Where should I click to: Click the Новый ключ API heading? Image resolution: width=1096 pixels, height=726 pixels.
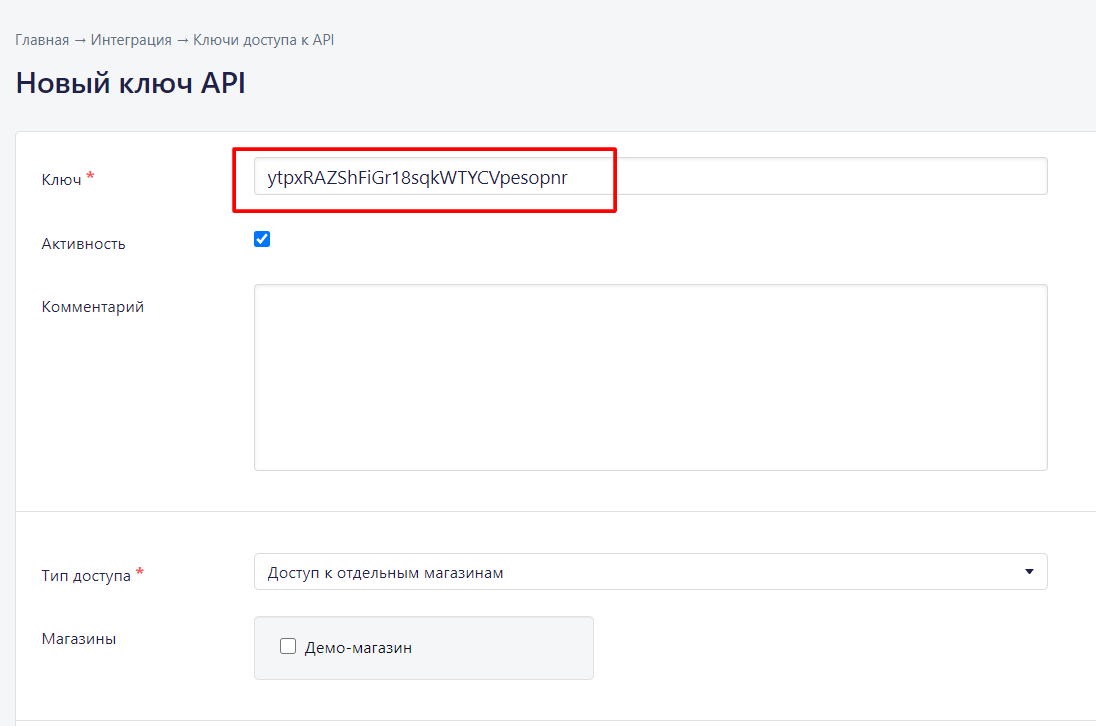pos(130,84)
